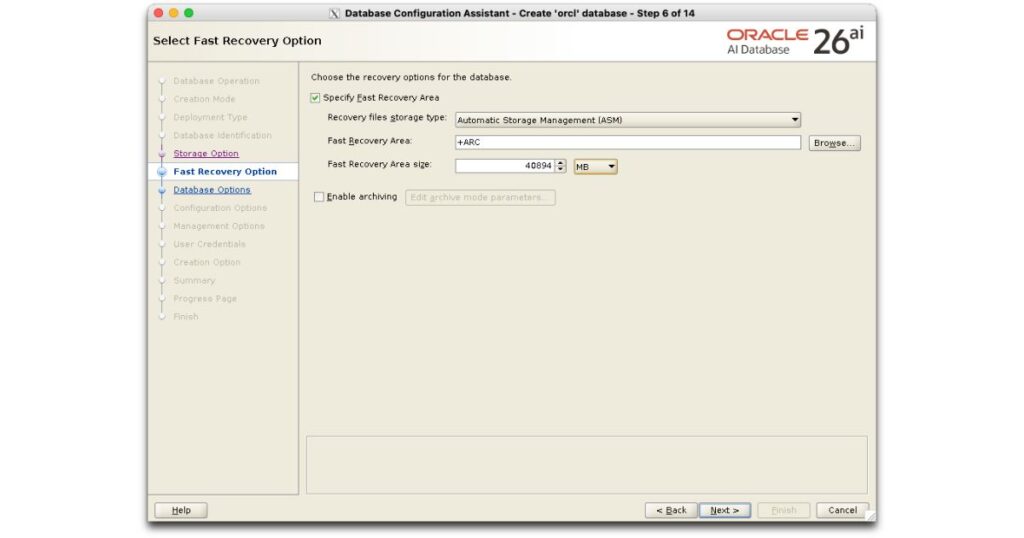Click the Oracle AI Database 26ai logo
The height and width of the screenshot is (538, 1024).
click(795, 41)
